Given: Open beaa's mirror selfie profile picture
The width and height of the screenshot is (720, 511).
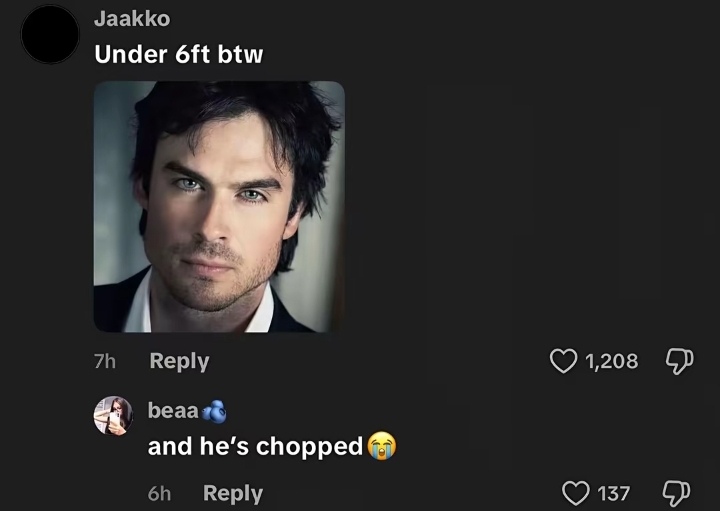Looking at the screenshot, I should (113, 416).
